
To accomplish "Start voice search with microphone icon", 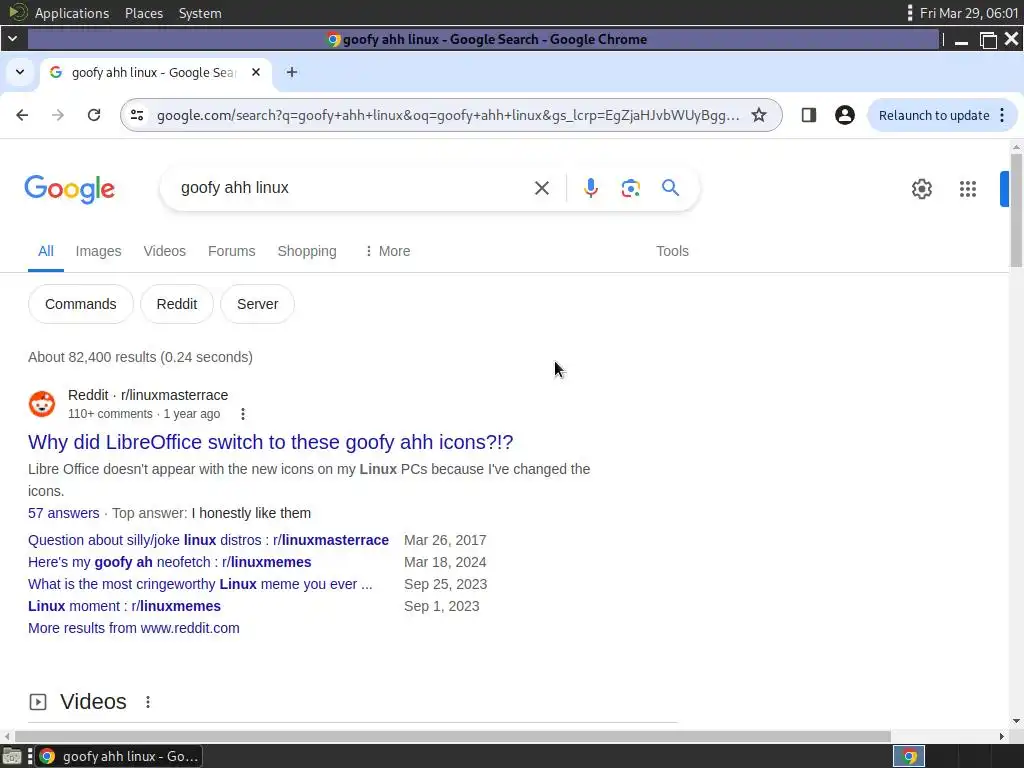I will click(x=590, y=188).
